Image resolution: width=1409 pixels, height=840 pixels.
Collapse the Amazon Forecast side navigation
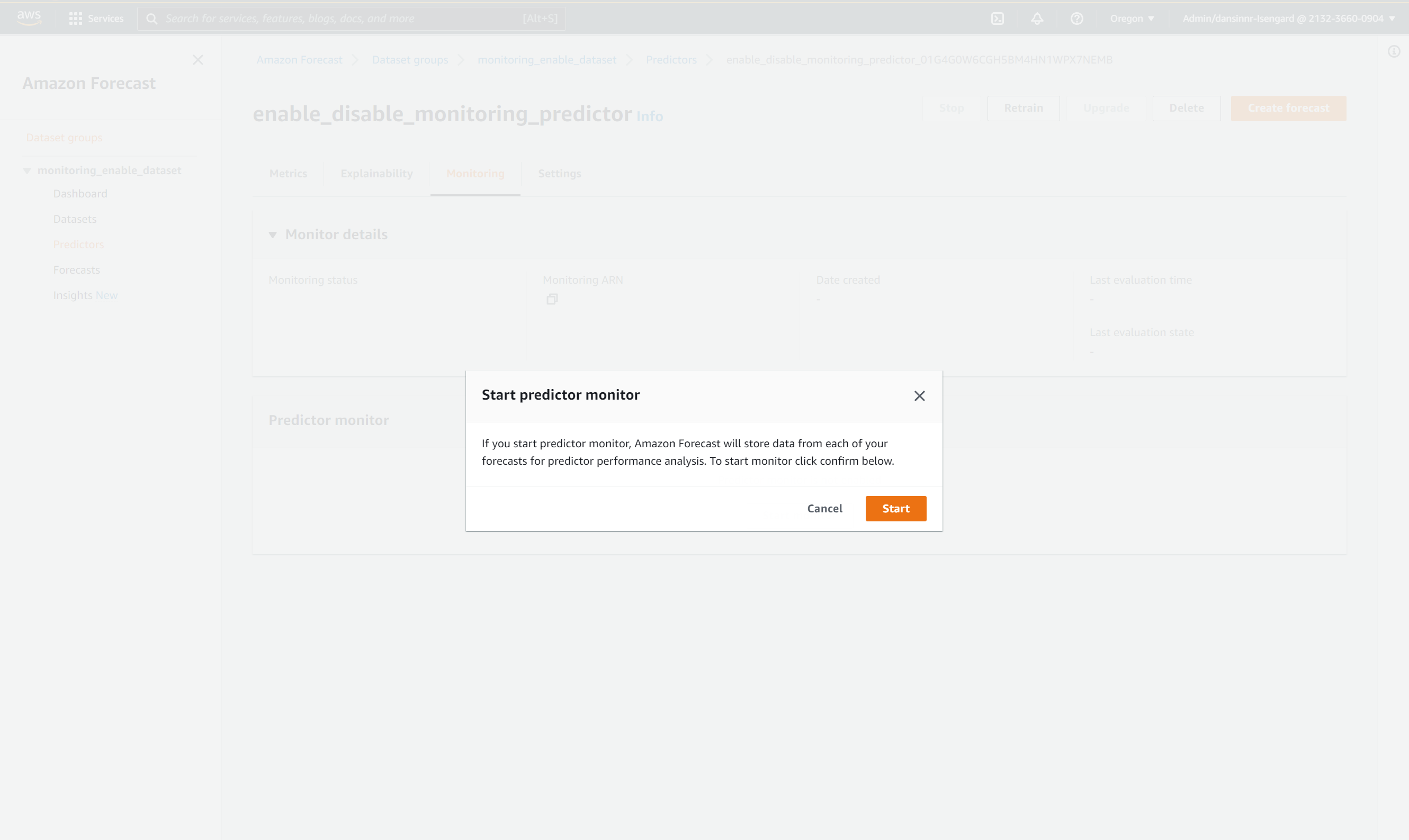tap(198, 60)
